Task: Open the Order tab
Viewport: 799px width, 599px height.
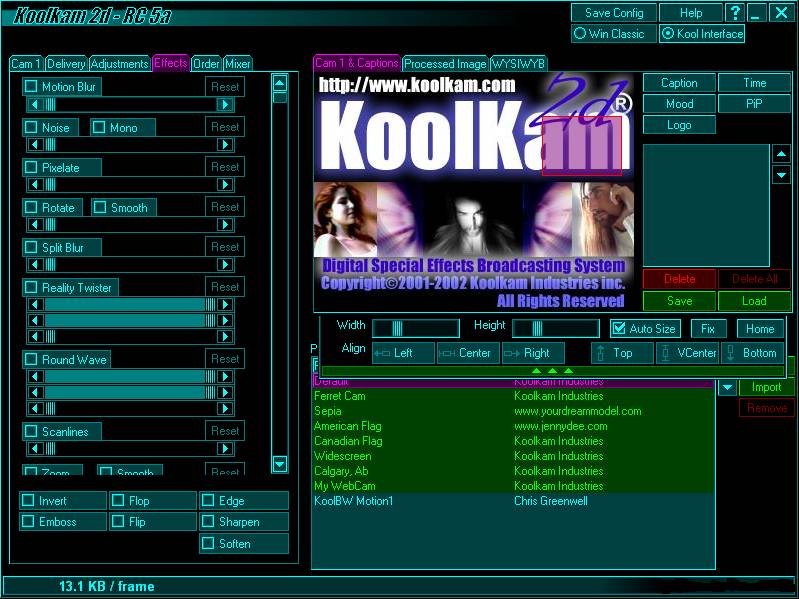Action: [x=206, y=64]
